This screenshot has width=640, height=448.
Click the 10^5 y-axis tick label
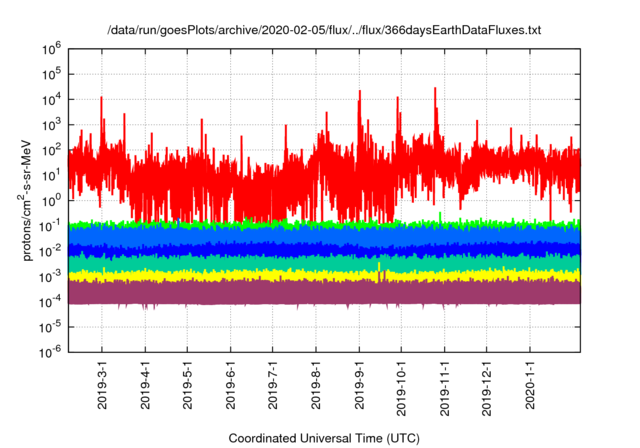pyautogui.click(x=51, y=74)
